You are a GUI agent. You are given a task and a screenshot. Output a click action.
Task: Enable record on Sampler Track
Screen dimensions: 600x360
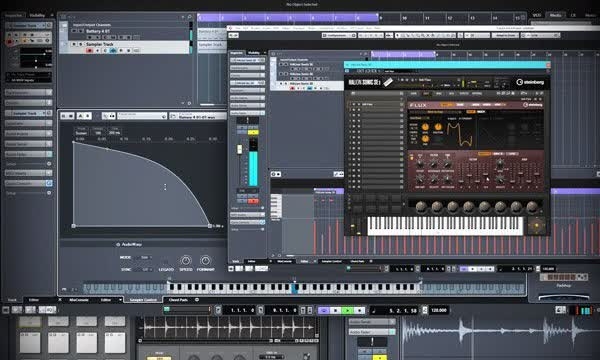click(90, 50)
